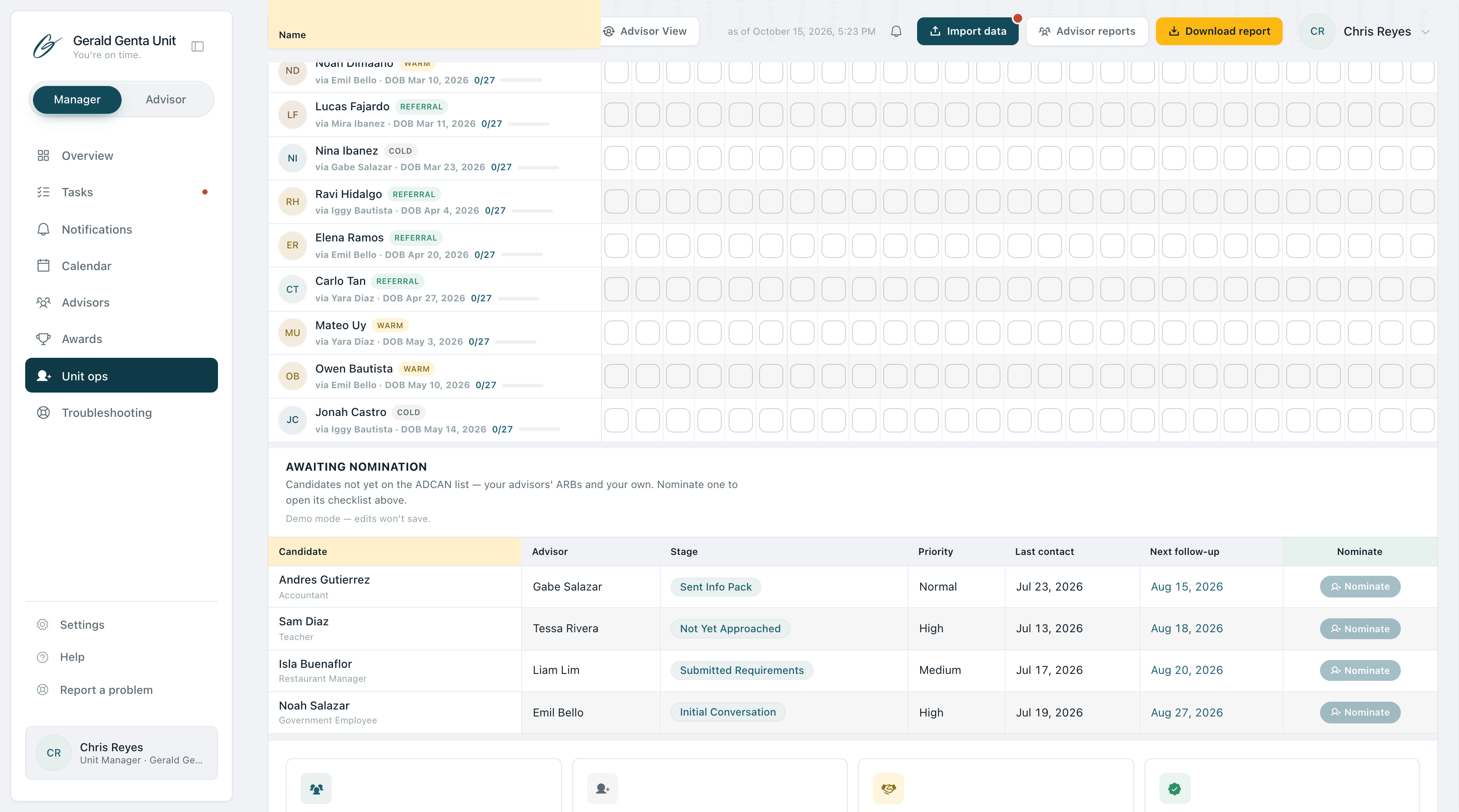Click Download report button
Image resolution: width=1459 pixels, height=812 pixels.
tap(1219, 31)
